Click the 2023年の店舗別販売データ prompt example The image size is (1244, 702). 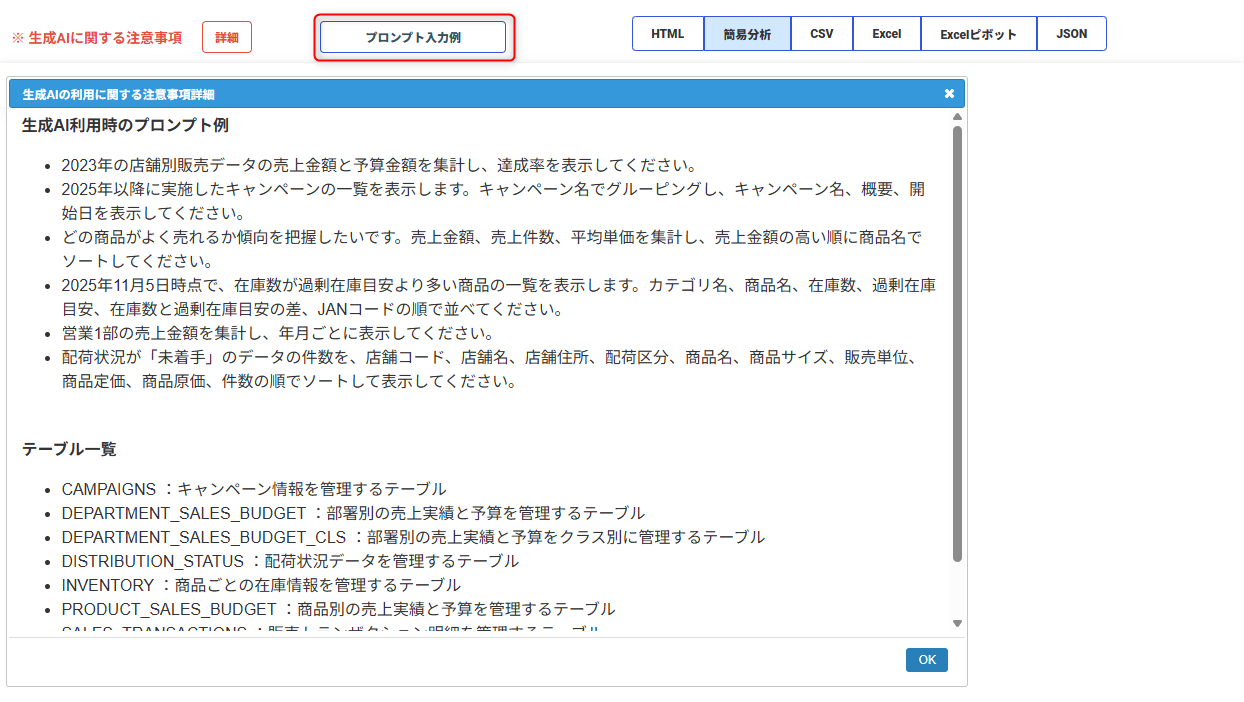pos(378,165)
